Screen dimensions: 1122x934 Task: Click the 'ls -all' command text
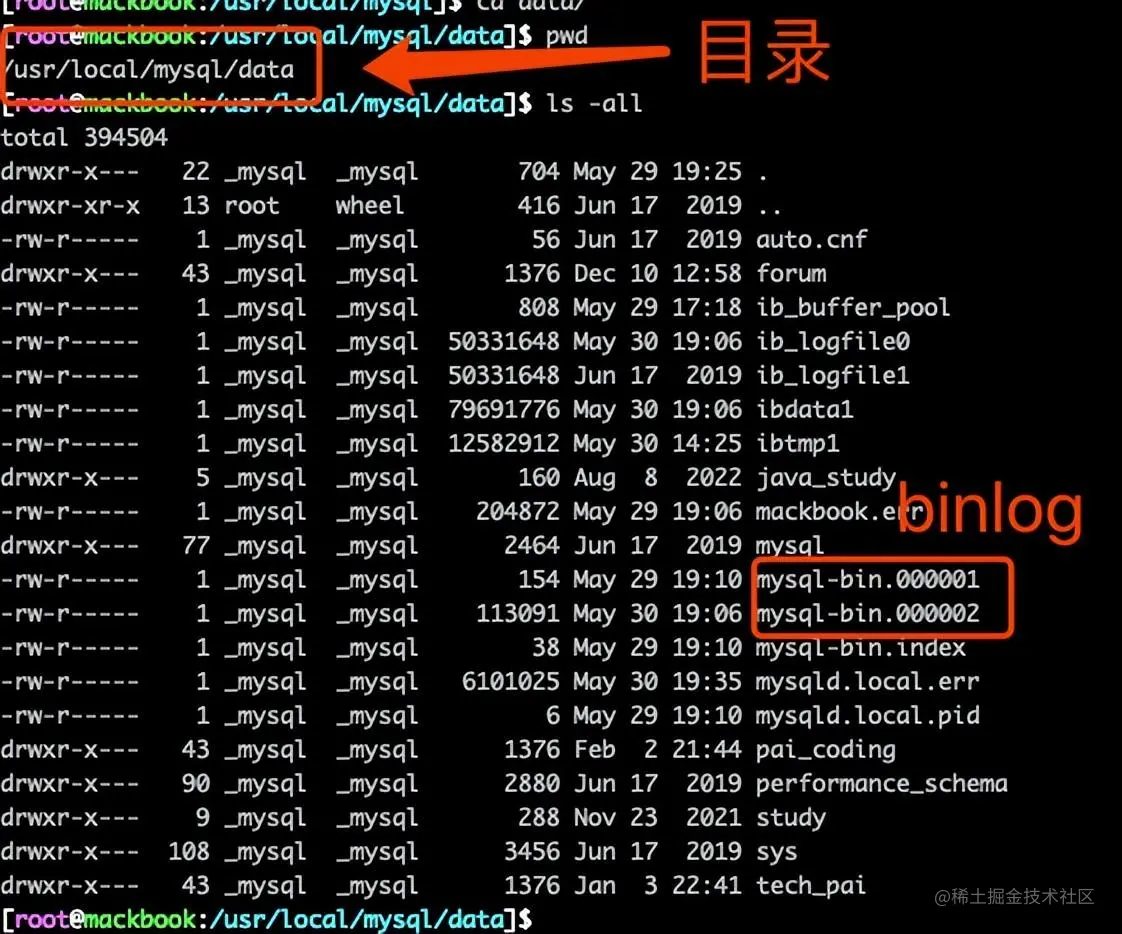click(x=594, y=104)
